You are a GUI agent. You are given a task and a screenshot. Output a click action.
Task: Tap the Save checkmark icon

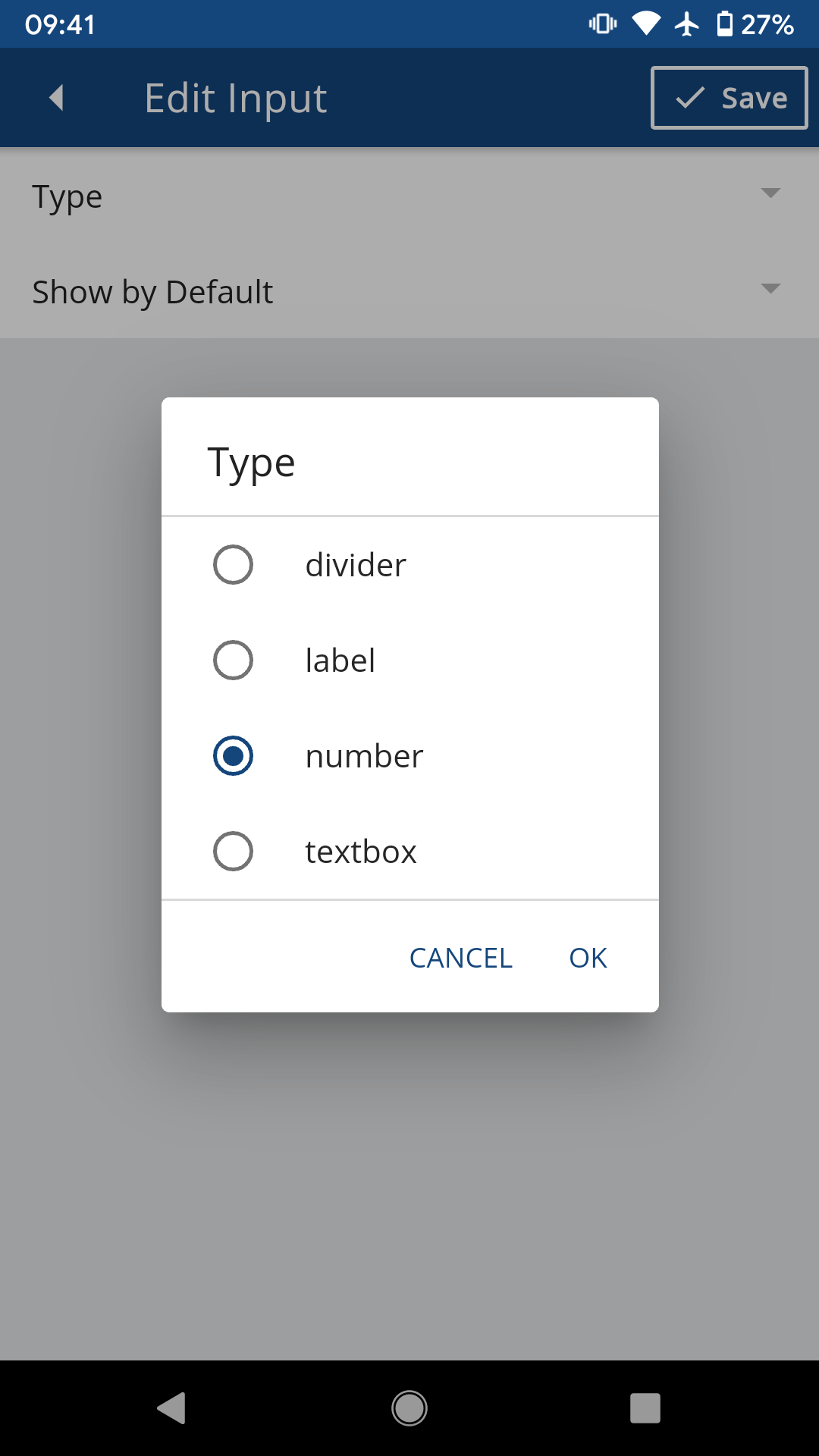pyautogui.click(x=690, y=98)
